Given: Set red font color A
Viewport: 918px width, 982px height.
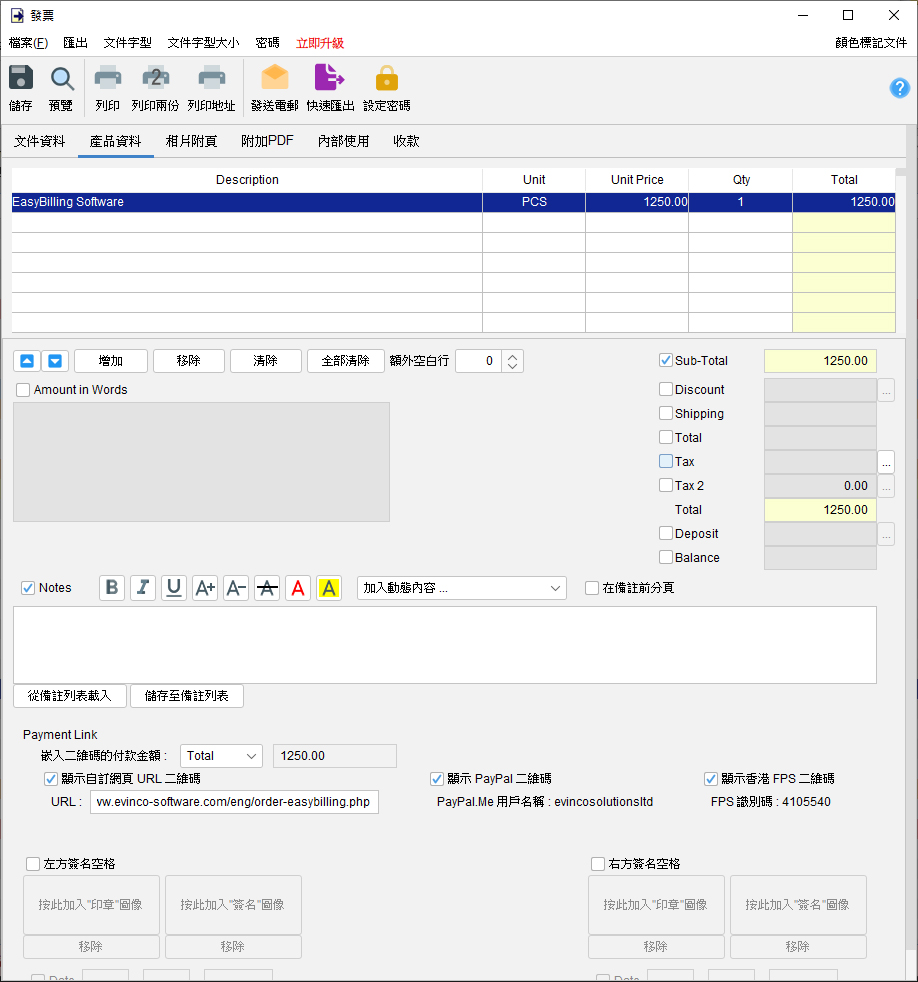Looking at the screenshot, I should point(298,587).
